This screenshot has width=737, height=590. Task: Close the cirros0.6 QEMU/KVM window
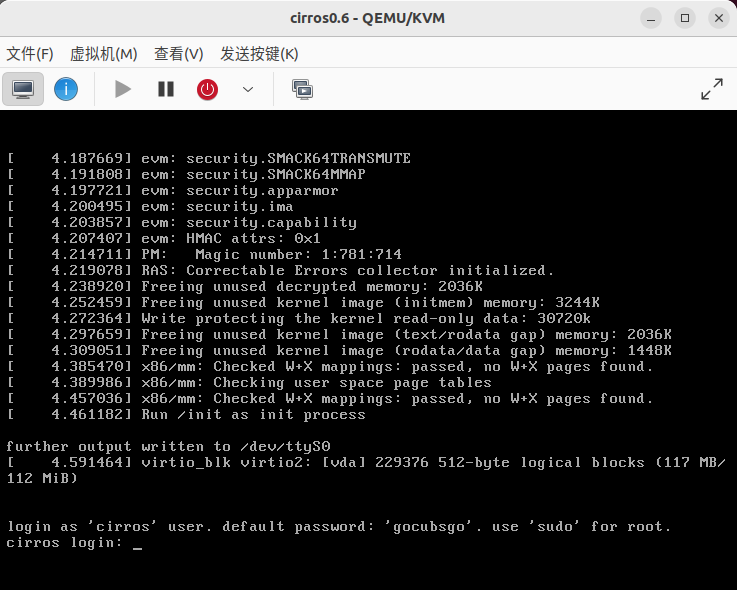(716, 18)
